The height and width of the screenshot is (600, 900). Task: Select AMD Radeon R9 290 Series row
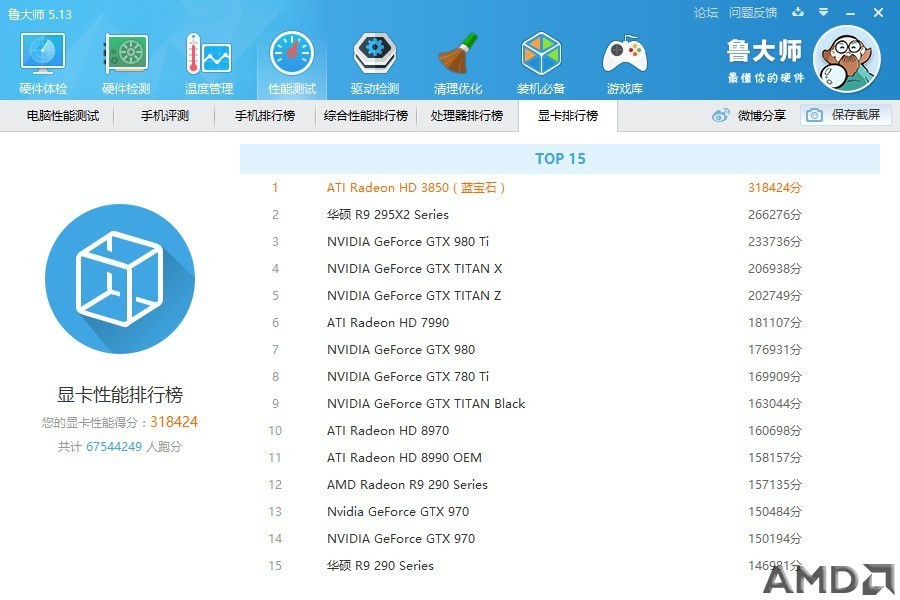(560, 485)
